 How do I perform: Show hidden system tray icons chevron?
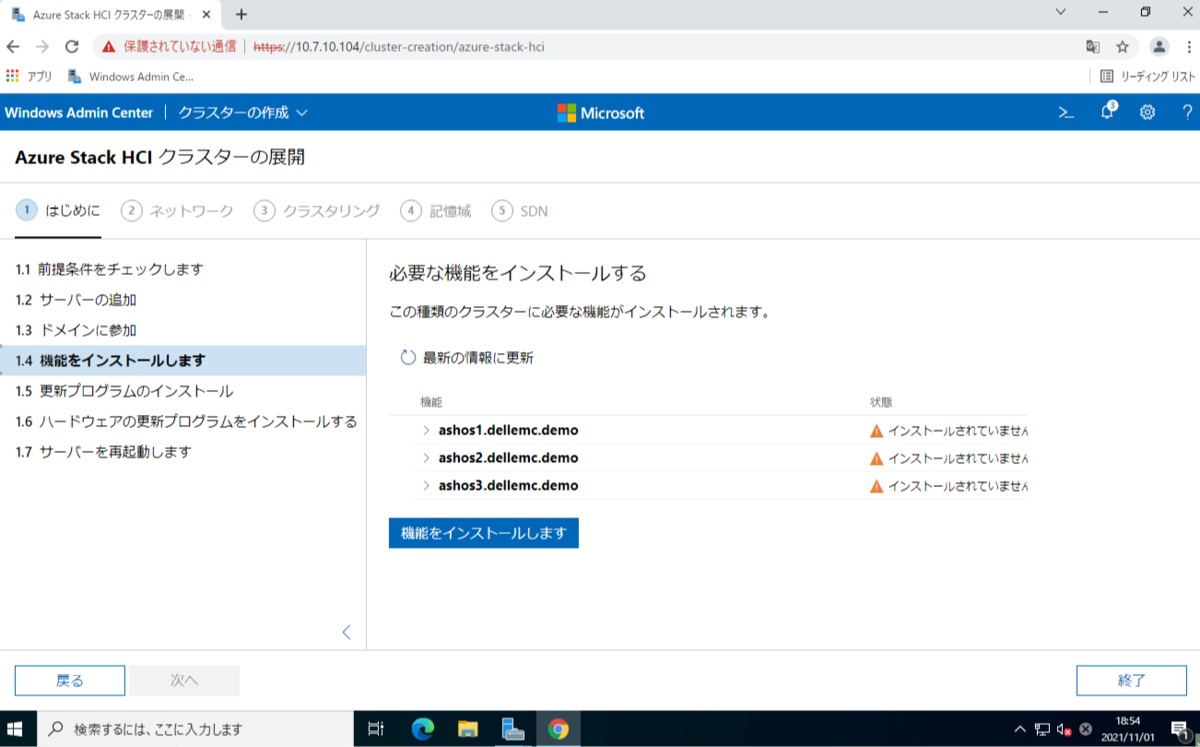pos(1020,729)
